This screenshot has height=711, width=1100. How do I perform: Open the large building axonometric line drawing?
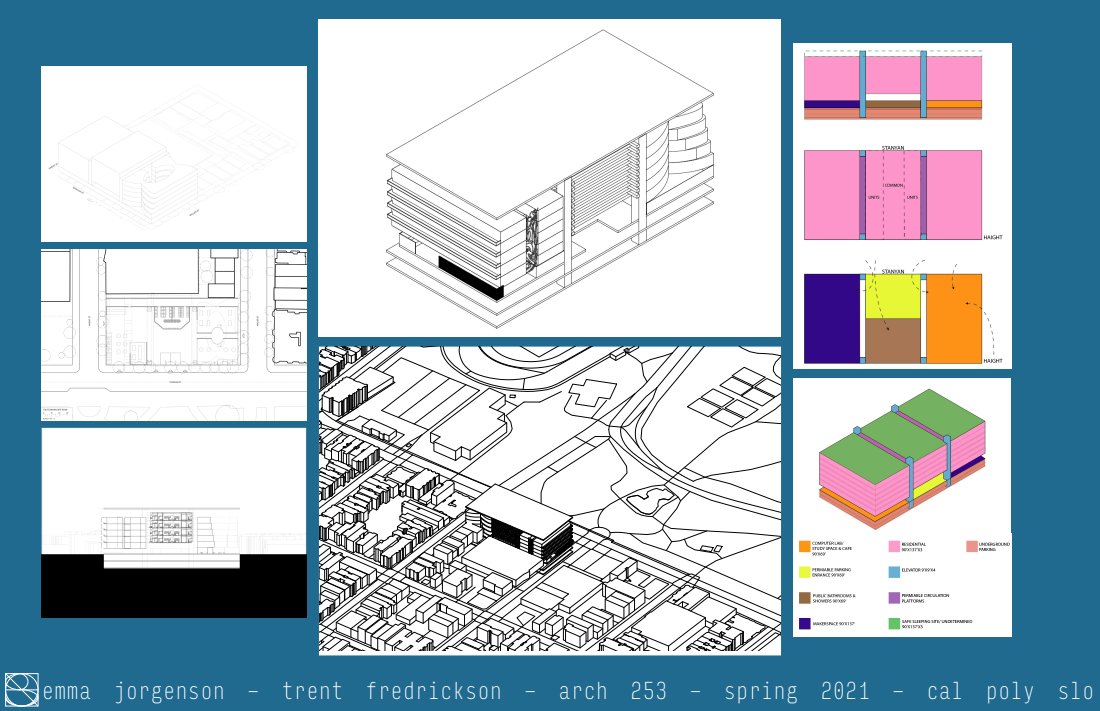pos(549,178)
